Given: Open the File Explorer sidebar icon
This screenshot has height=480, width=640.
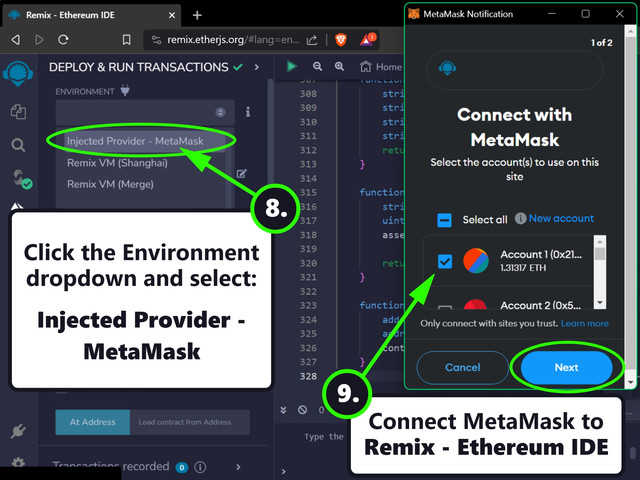Looking at the screenshot, I should [18, 112].
